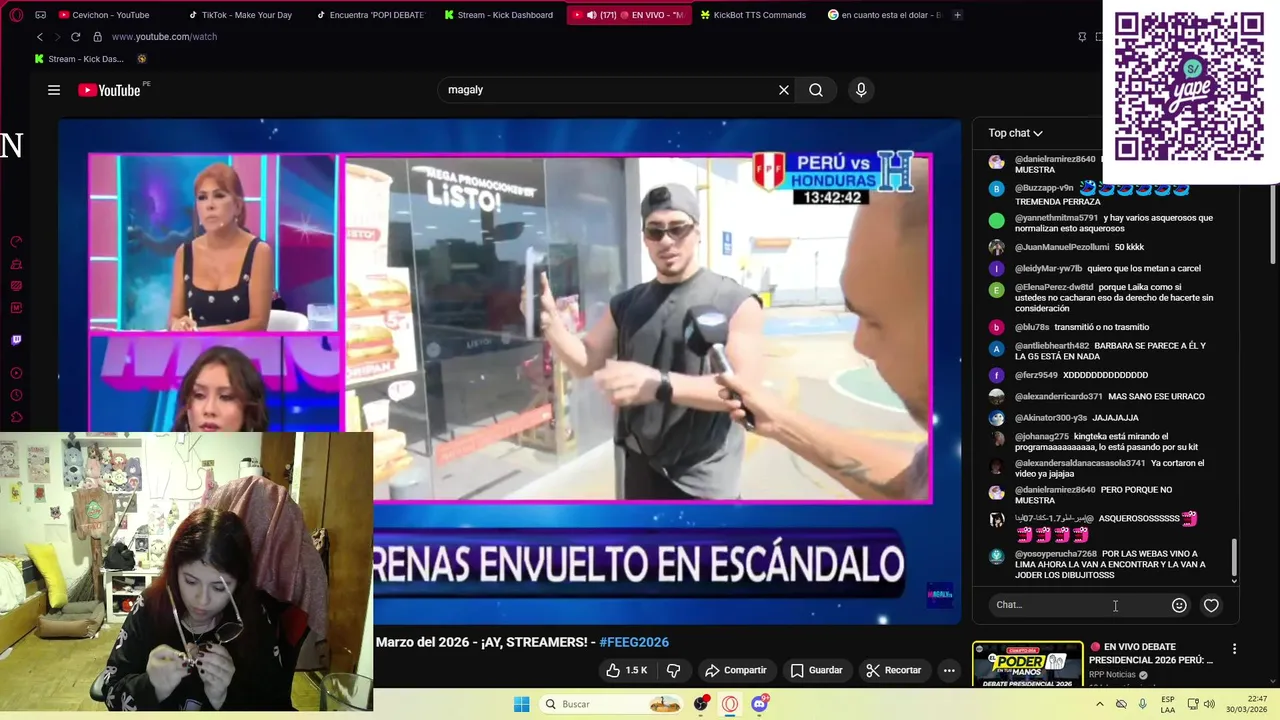Expand the Top chat dropdown
1280x720 pixels.
[1015, 133]
